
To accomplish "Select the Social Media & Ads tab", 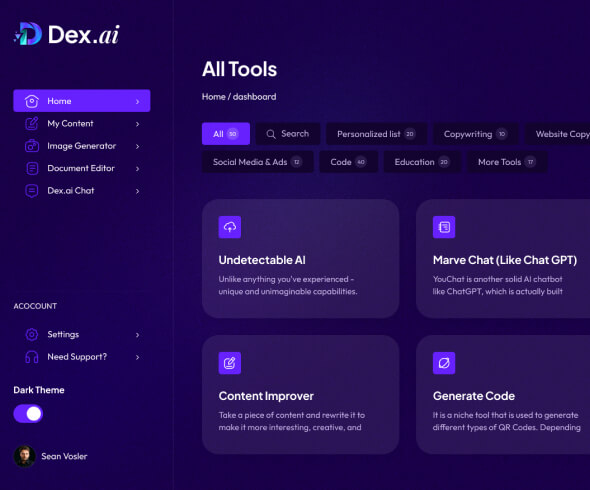I will pyautogui.click(x=258, y=162).
